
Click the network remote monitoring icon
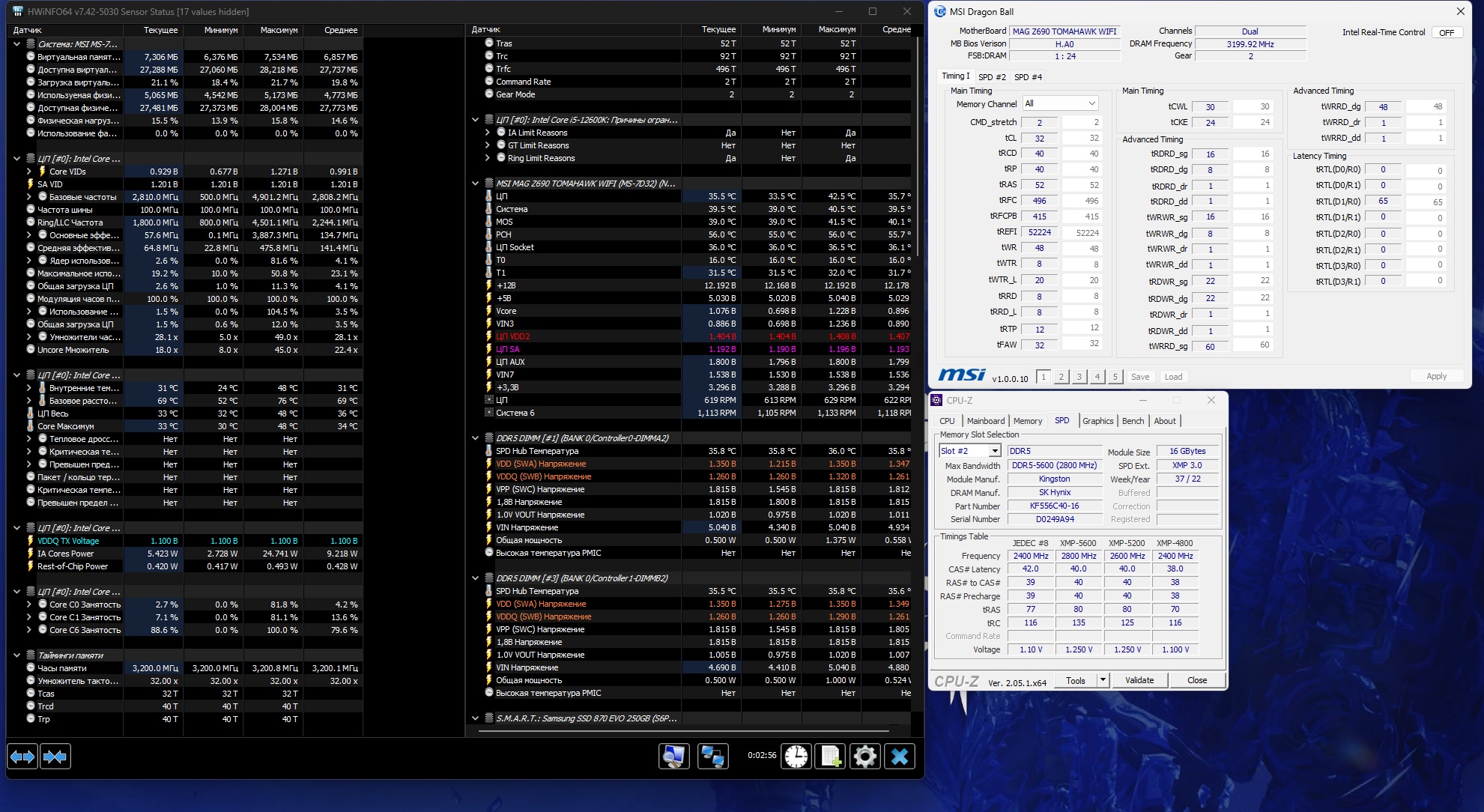coord(712,757)
